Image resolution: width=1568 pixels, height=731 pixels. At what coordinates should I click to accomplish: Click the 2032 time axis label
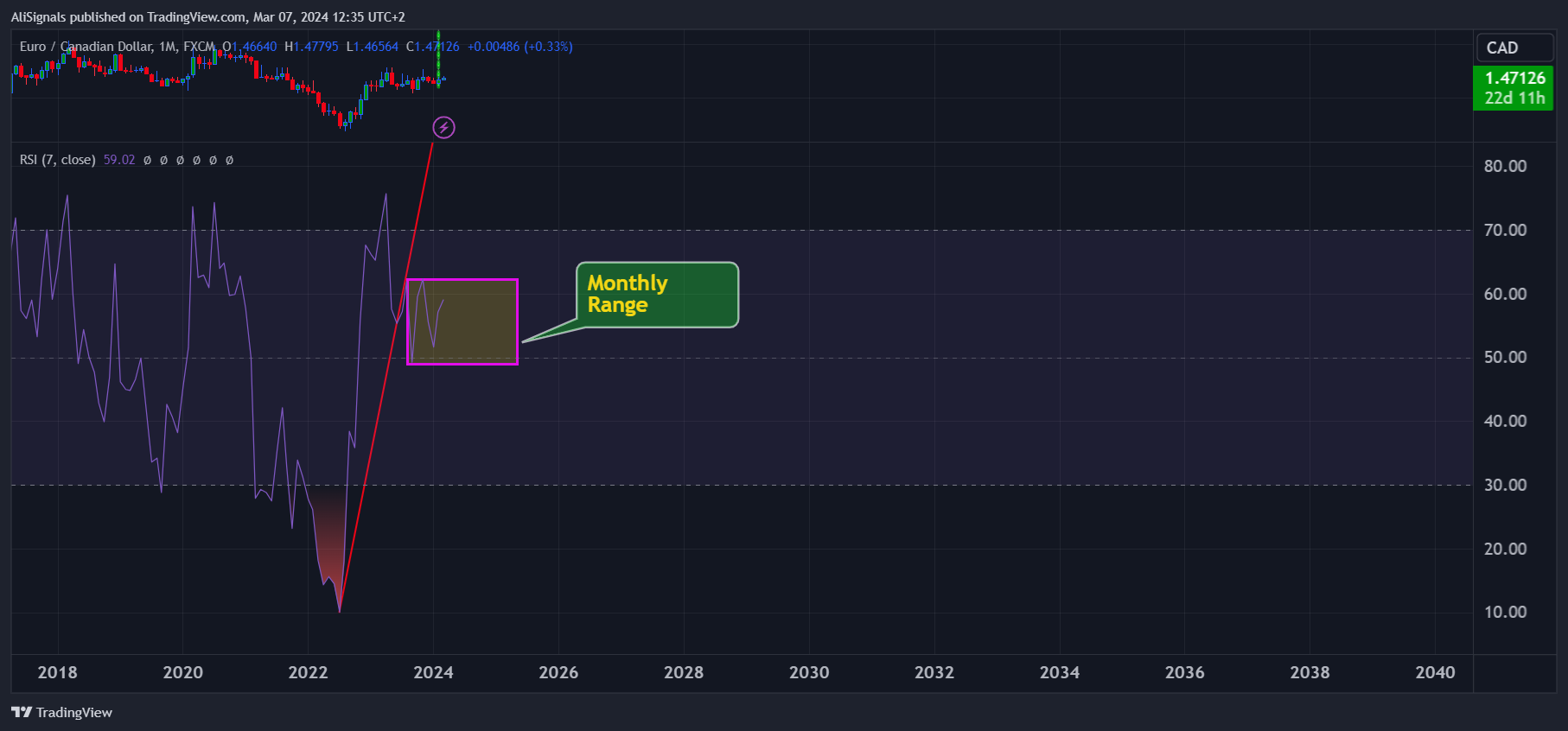[934, 672]
